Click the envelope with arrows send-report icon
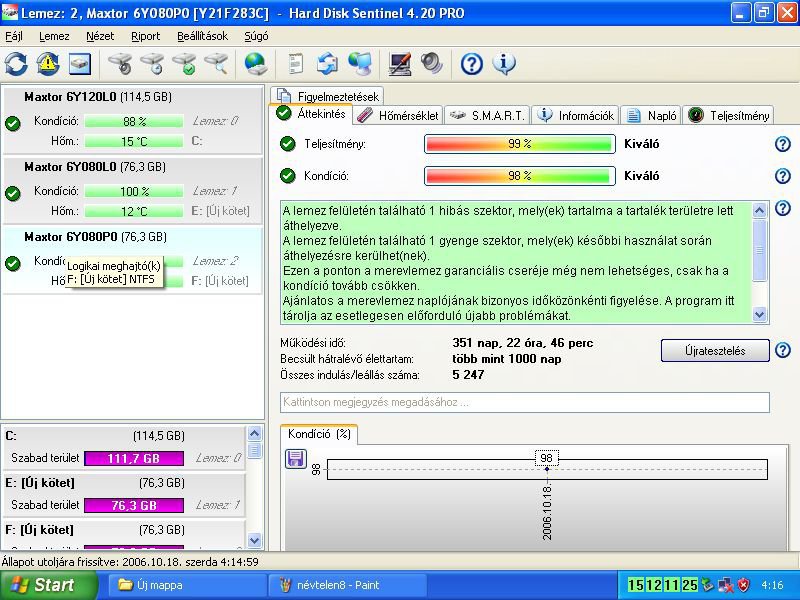The height and width of the screenshot is (600, 800). pyautogui.click(x=327, y=64)
